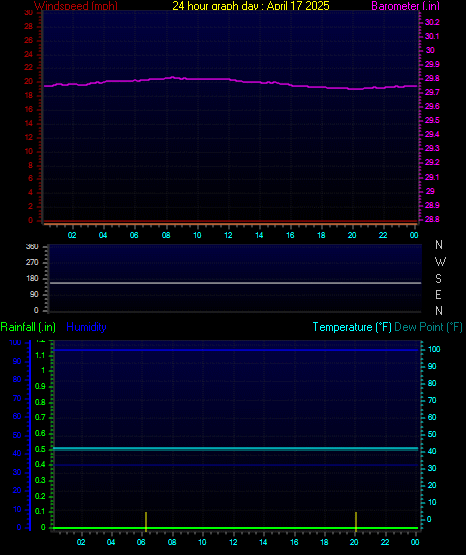Image resolution: width=466 pixels, height=555 pixels.
Task: Click the yellow sunset marker near 20
Action: [x=356, y=521]
